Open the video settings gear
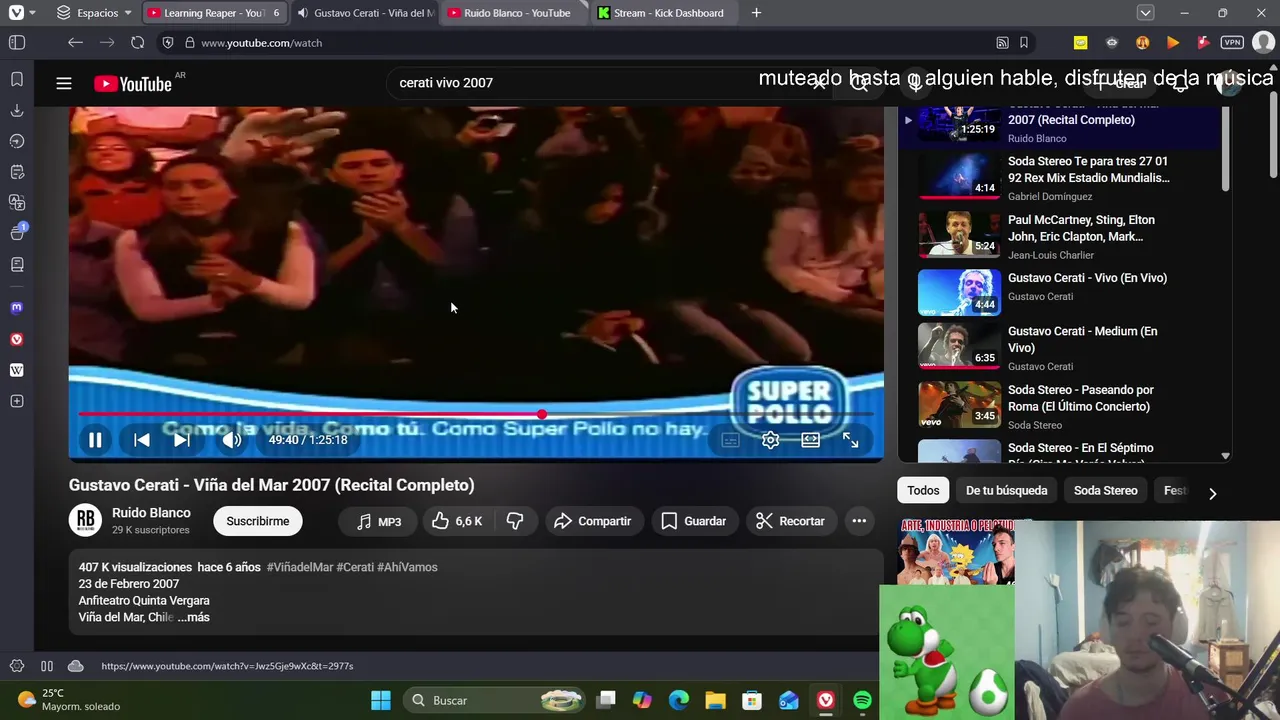Image resolution: width=1280 pixels, height=720 pixels. pyautogui.click(x=770, y=440)
